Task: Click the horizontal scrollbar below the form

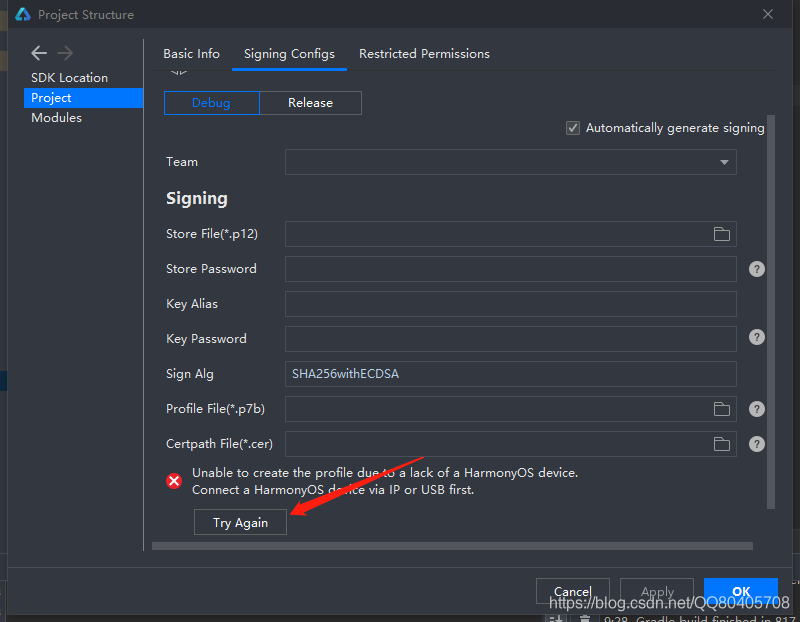Action: pos(452,546)
